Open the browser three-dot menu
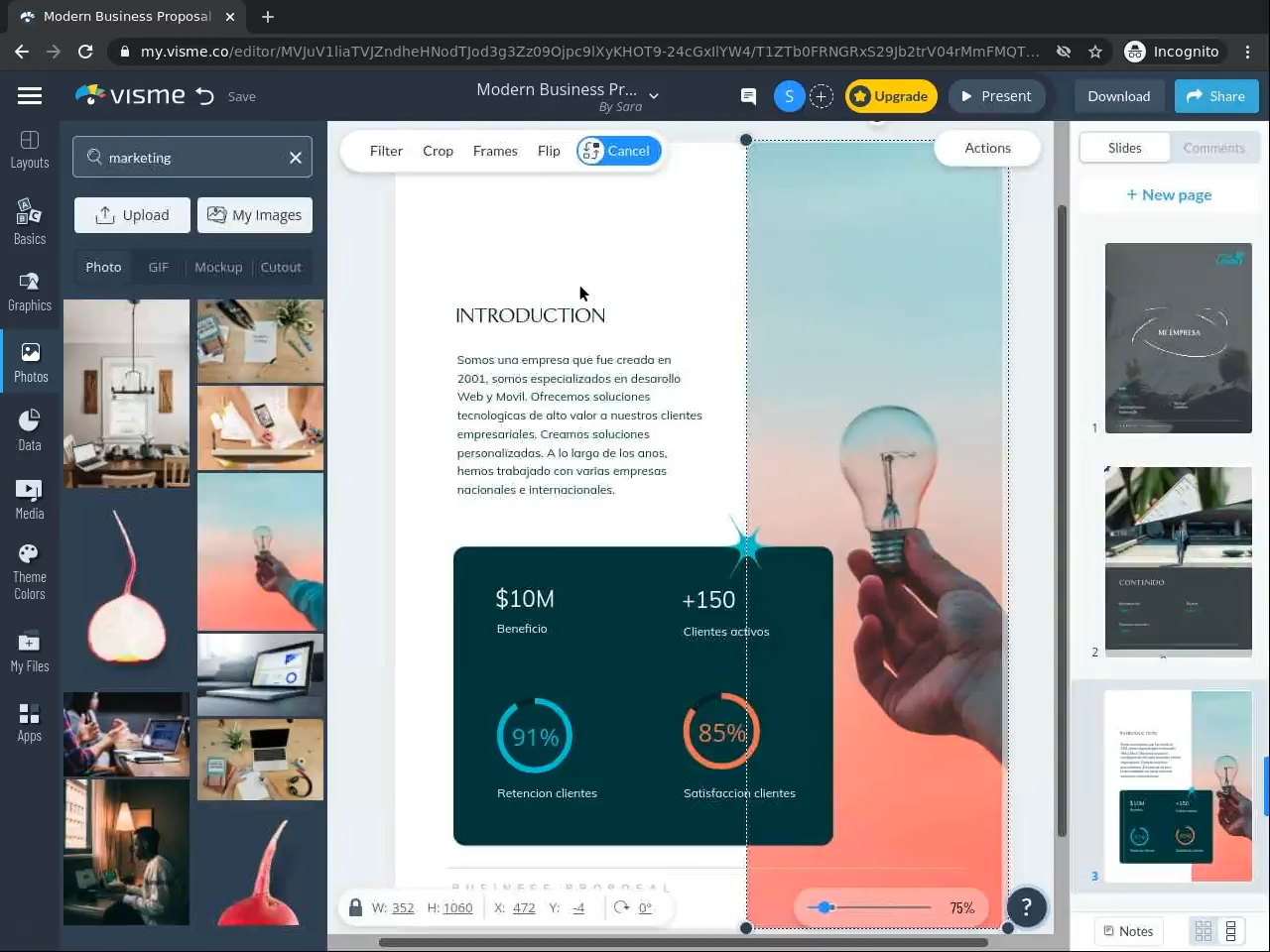This screenshot has width=1270, height=952. point(1248,52)
